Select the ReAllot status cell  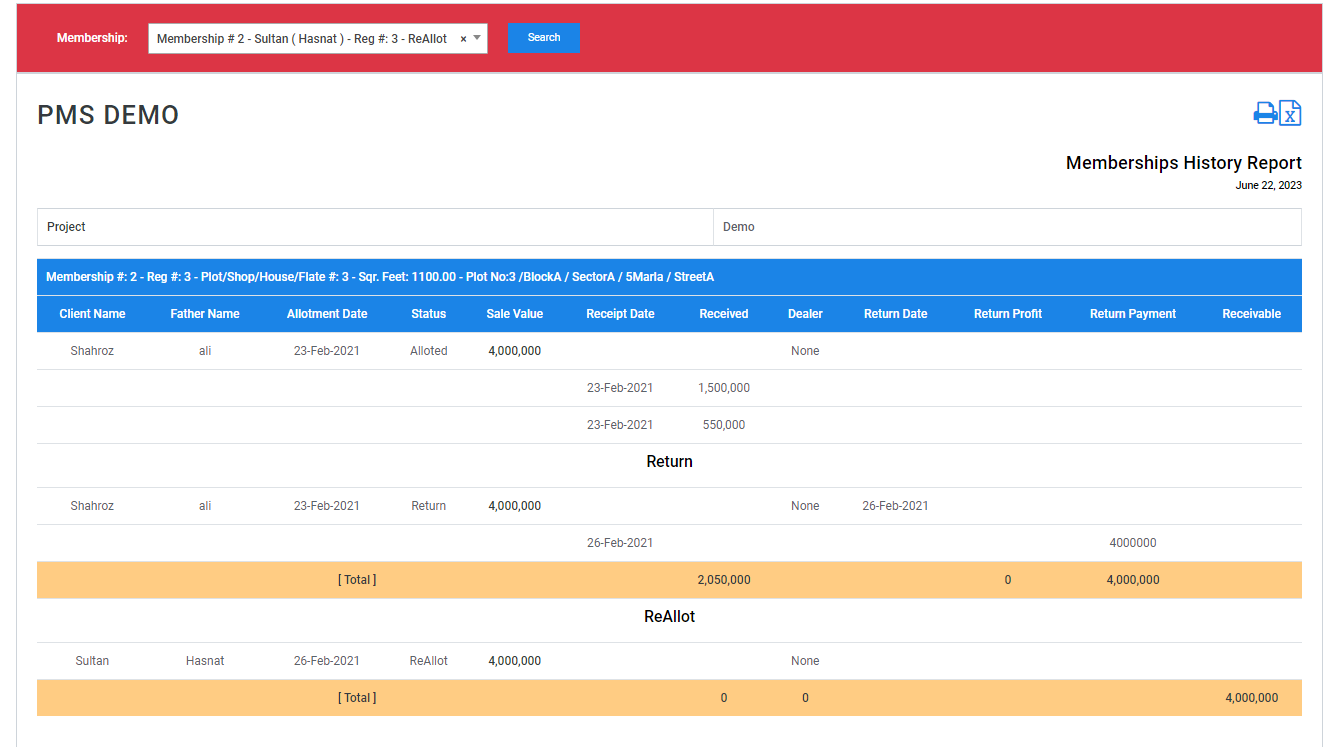coord(428,661)
